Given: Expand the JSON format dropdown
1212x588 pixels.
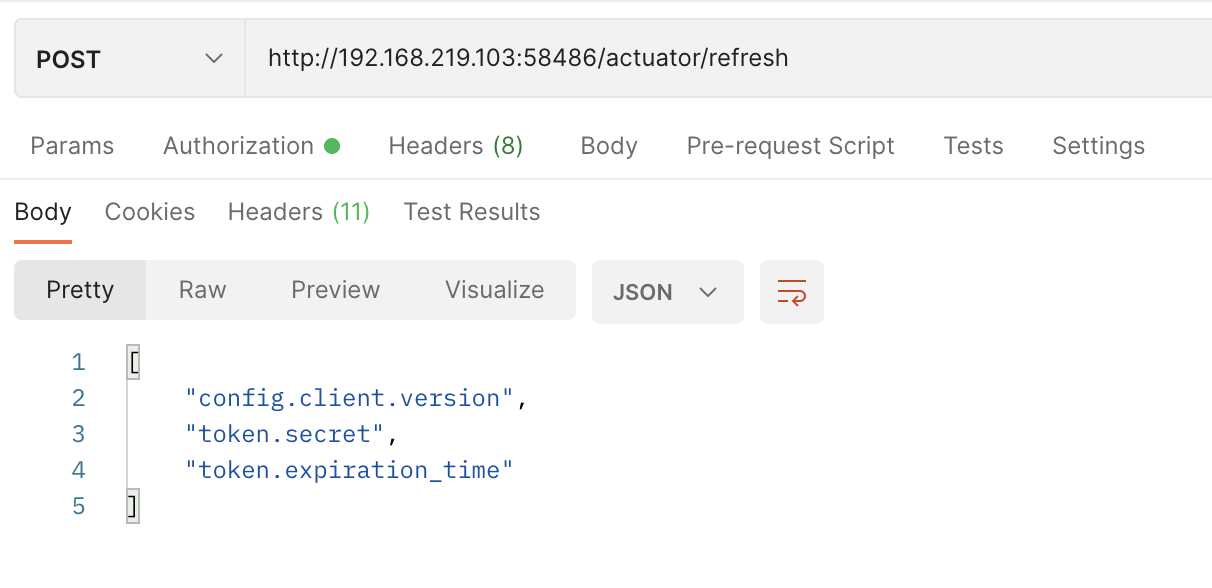Looking at the screenshot, I should click(x=667, y=292).
